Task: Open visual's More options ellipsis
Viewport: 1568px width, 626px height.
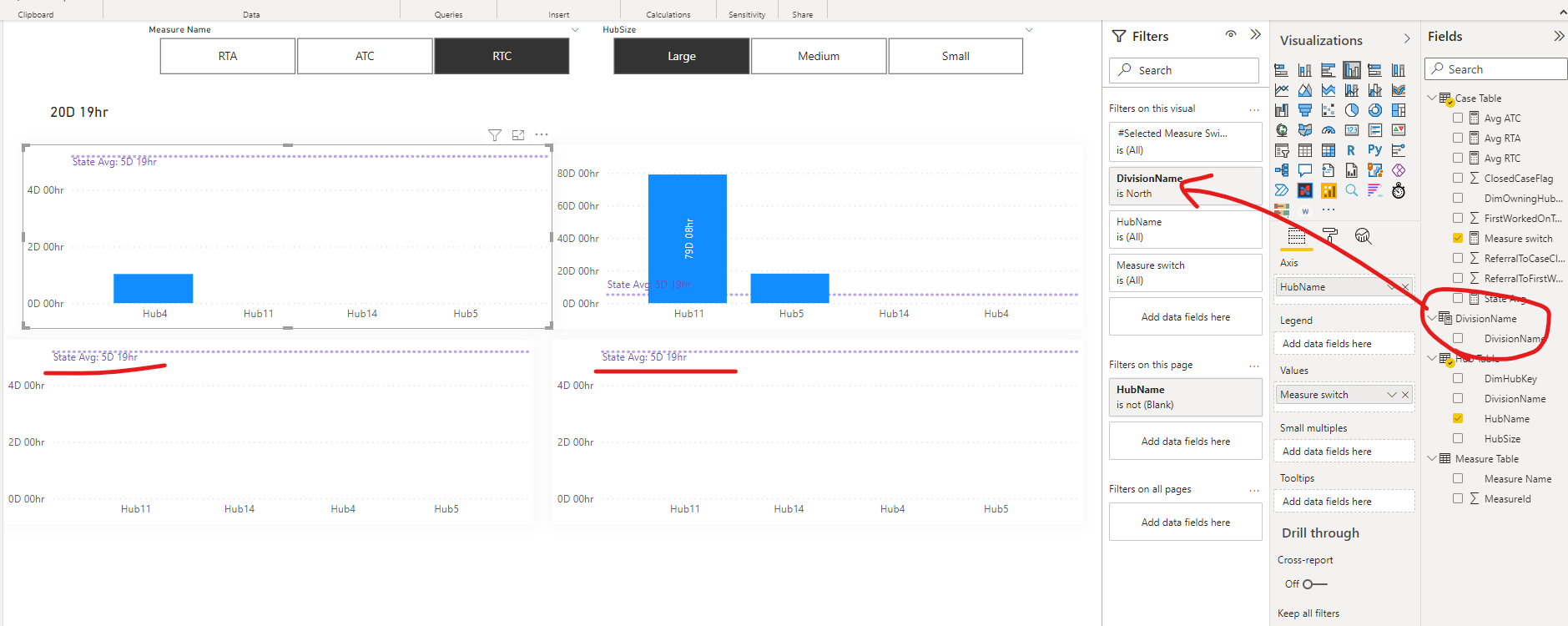Action: click(x=542, y=134)
